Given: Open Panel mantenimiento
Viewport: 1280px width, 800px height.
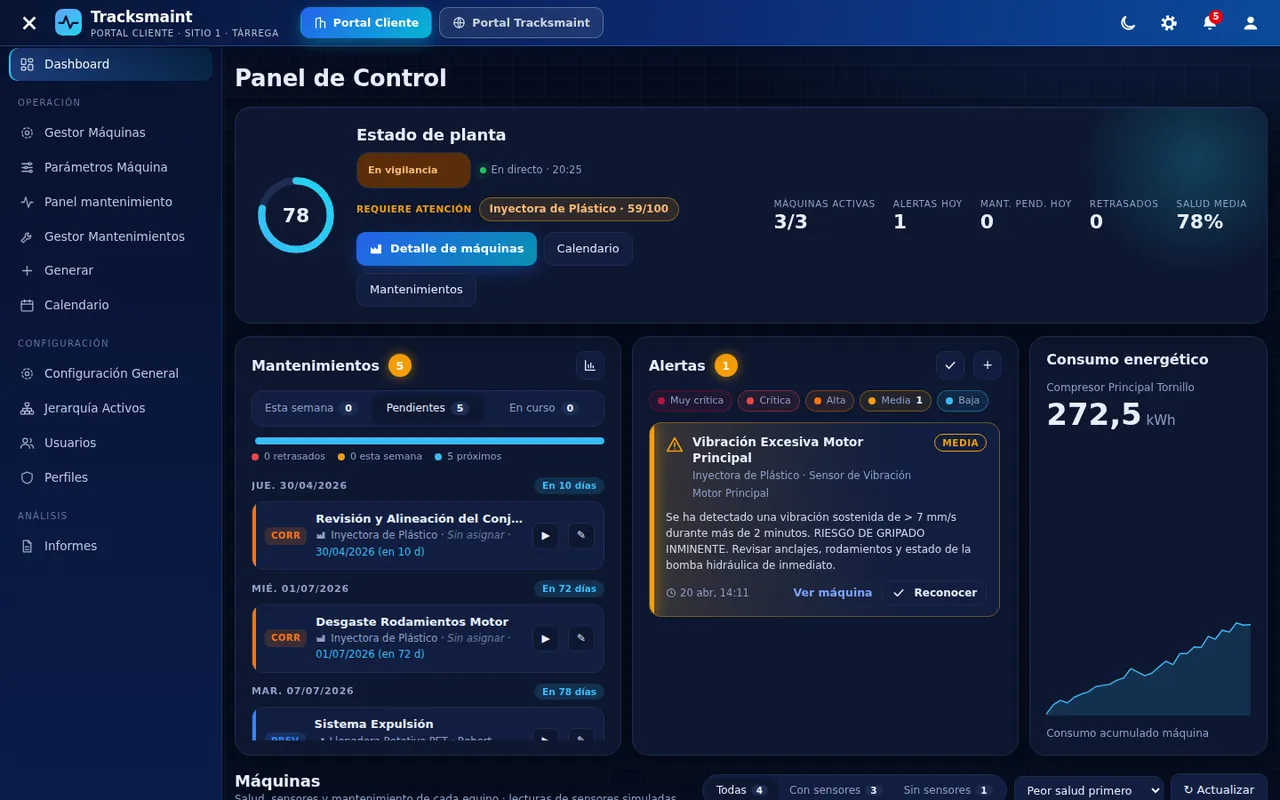Looking at the screenshot, I should pos(111,202).
